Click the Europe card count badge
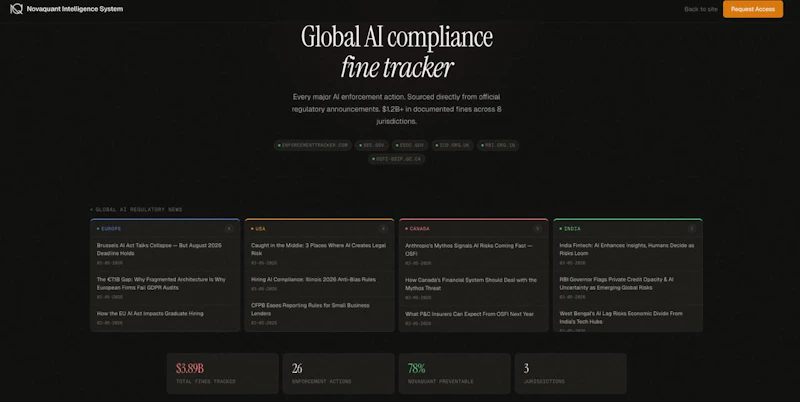 (x=229, y=229)
